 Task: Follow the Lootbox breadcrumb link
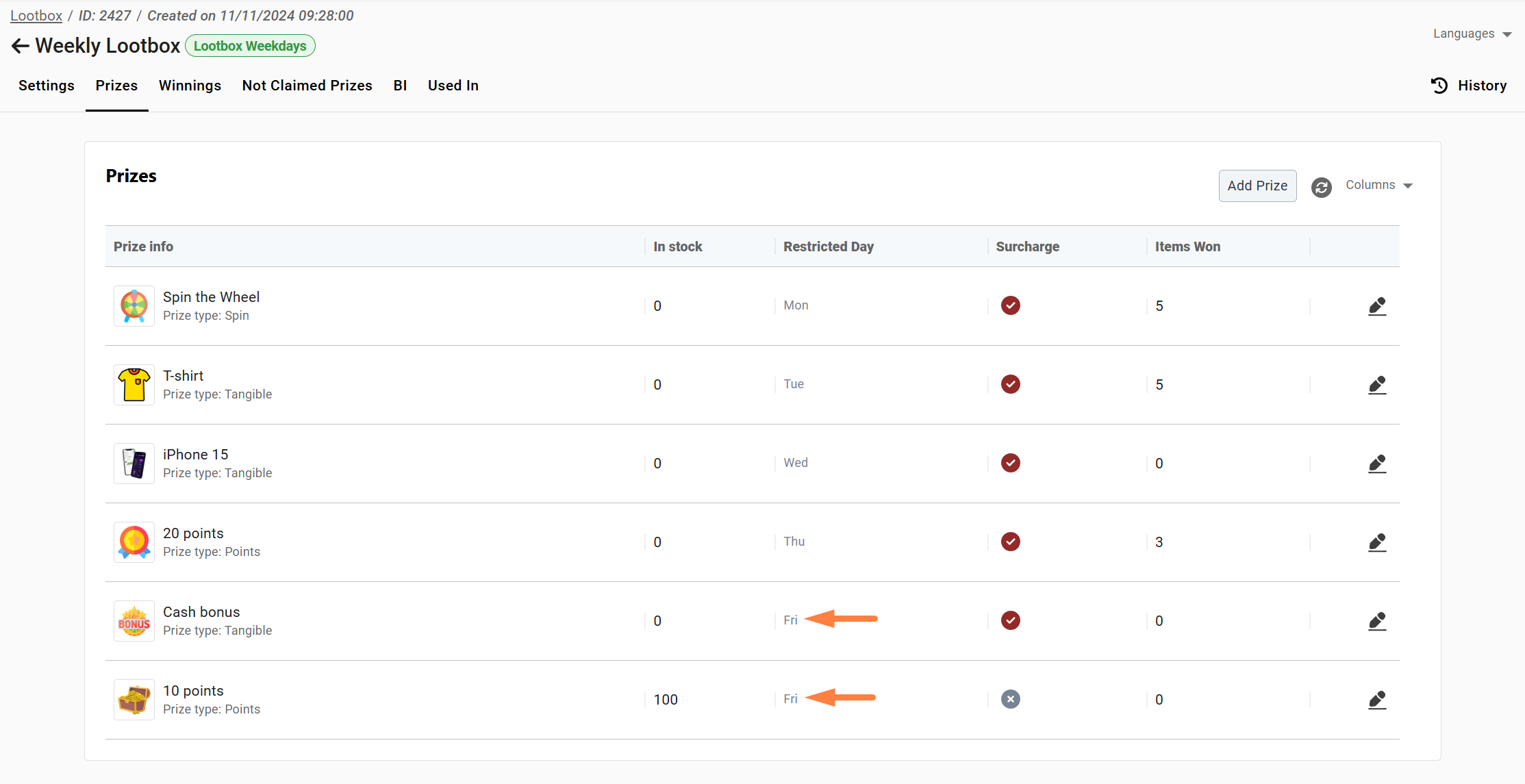[x=36, y=16]
